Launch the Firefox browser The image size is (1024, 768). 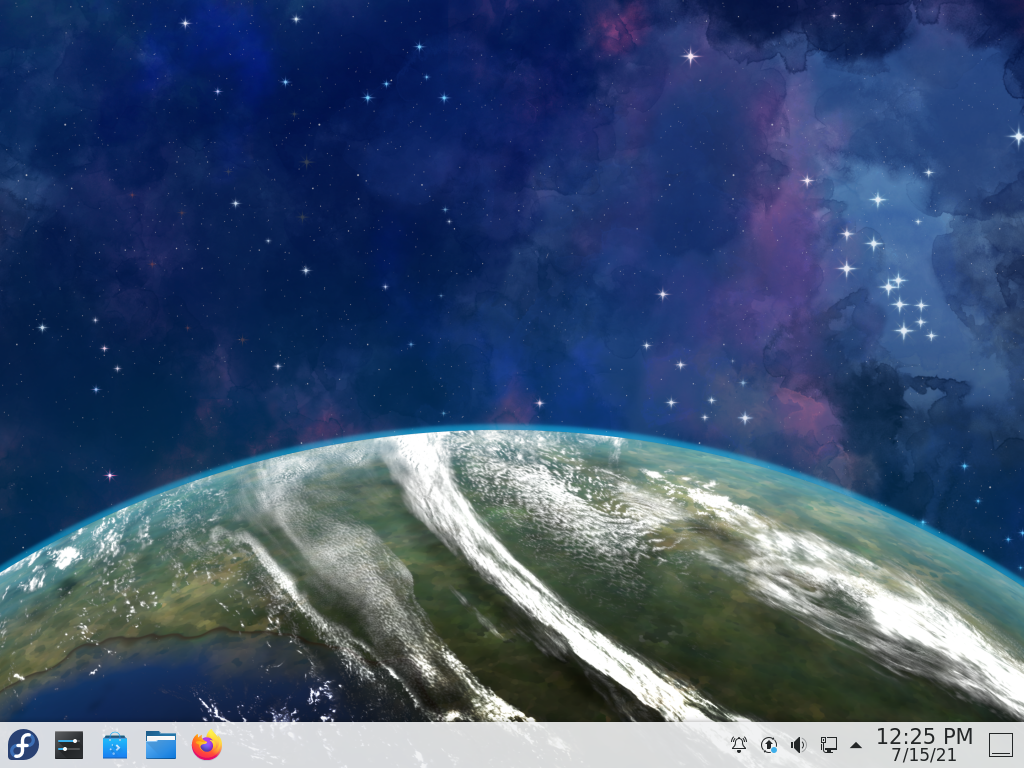206,745
